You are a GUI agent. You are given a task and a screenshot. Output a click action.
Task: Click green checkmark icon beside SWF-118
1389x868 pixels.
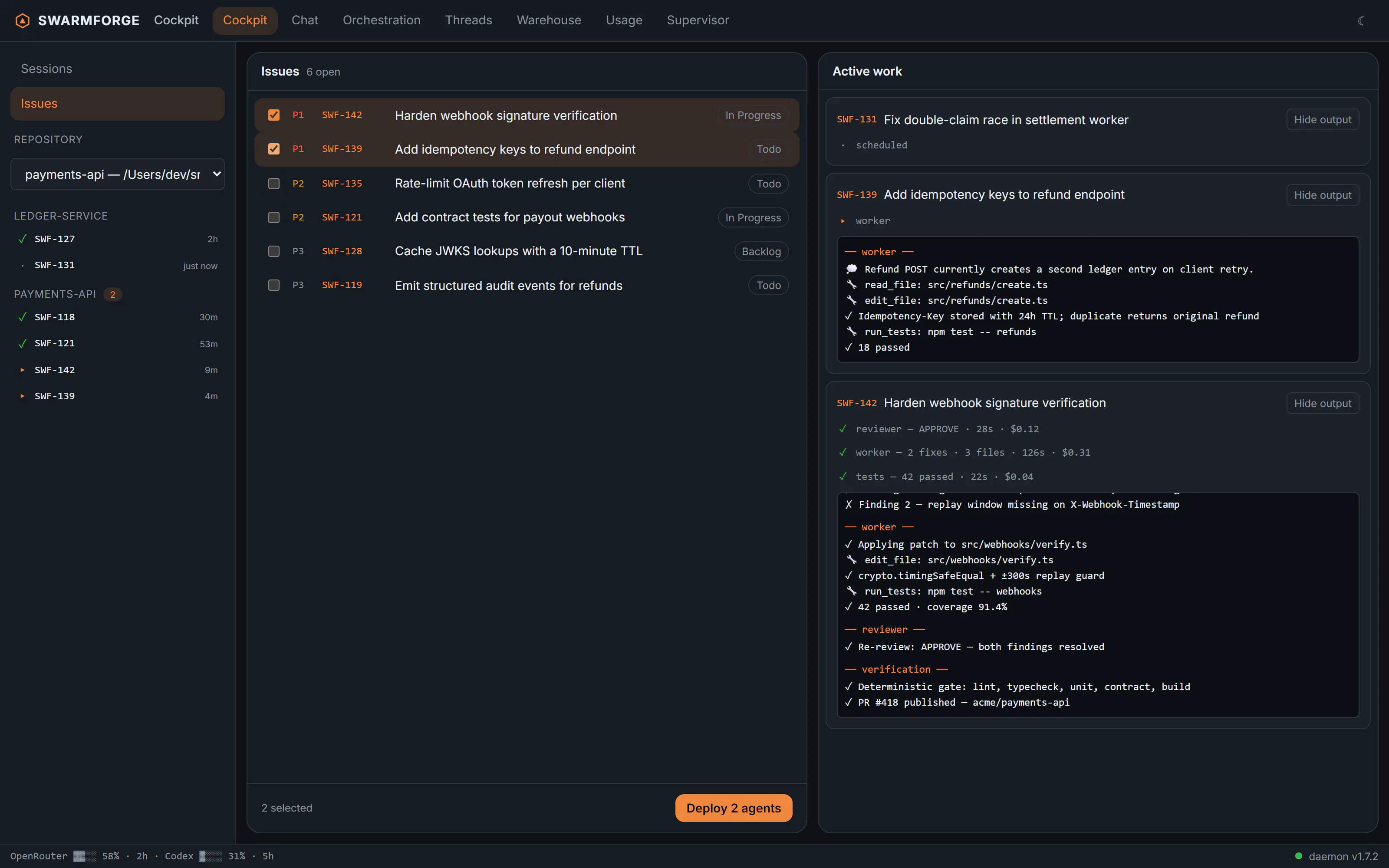click(x=23, y=317)
